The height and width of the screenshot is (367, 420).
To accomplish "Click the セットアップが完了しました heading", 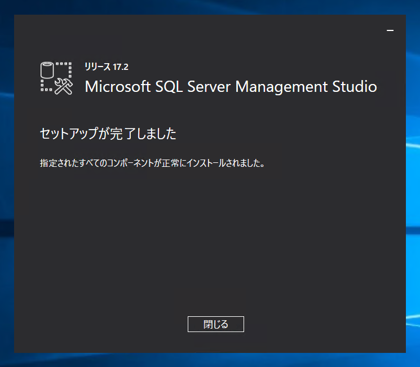I will coord(108,134).
